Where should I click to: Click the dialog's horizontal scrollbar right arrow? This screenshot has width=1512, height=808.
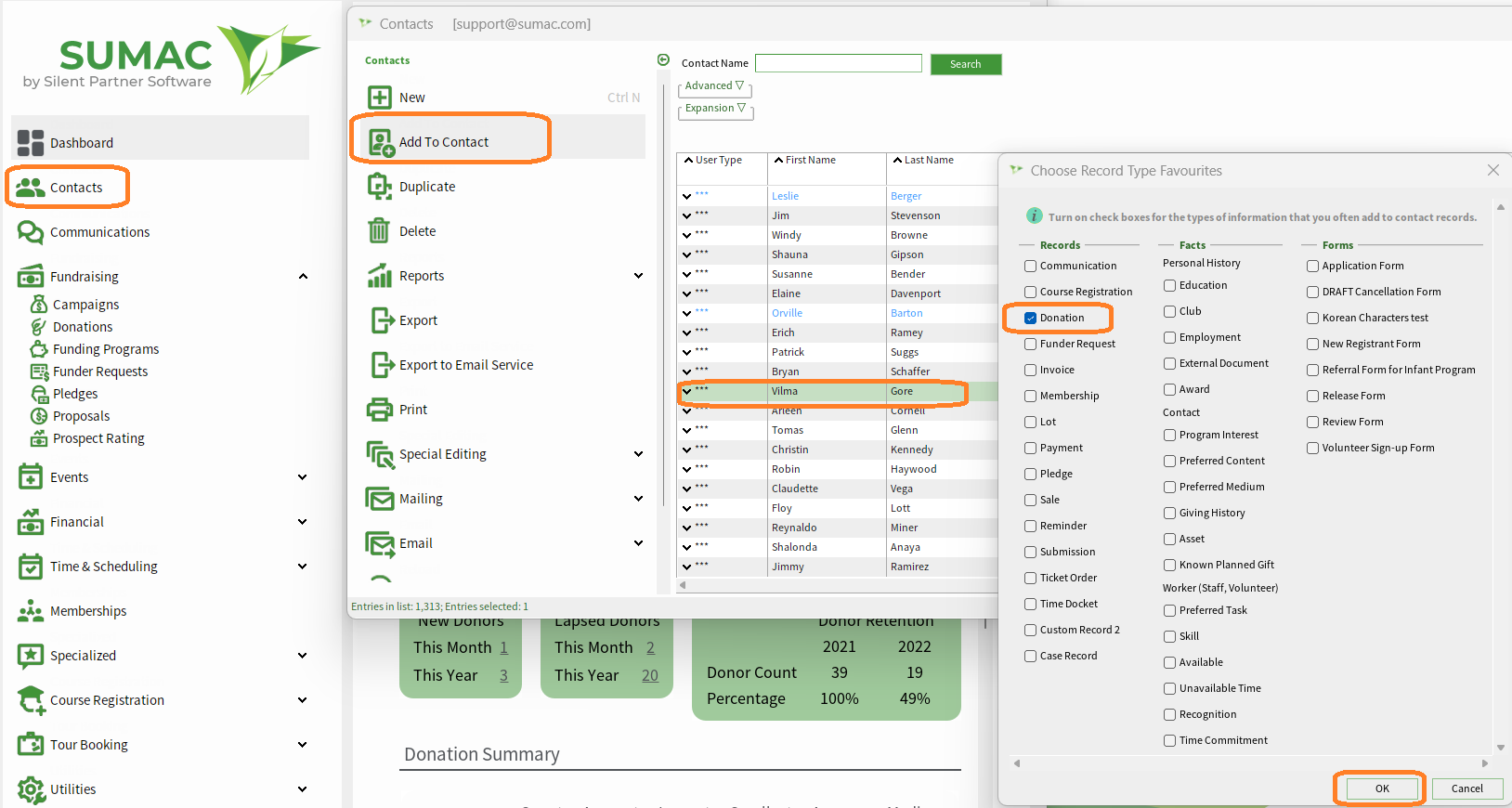tap(1485, 763)
